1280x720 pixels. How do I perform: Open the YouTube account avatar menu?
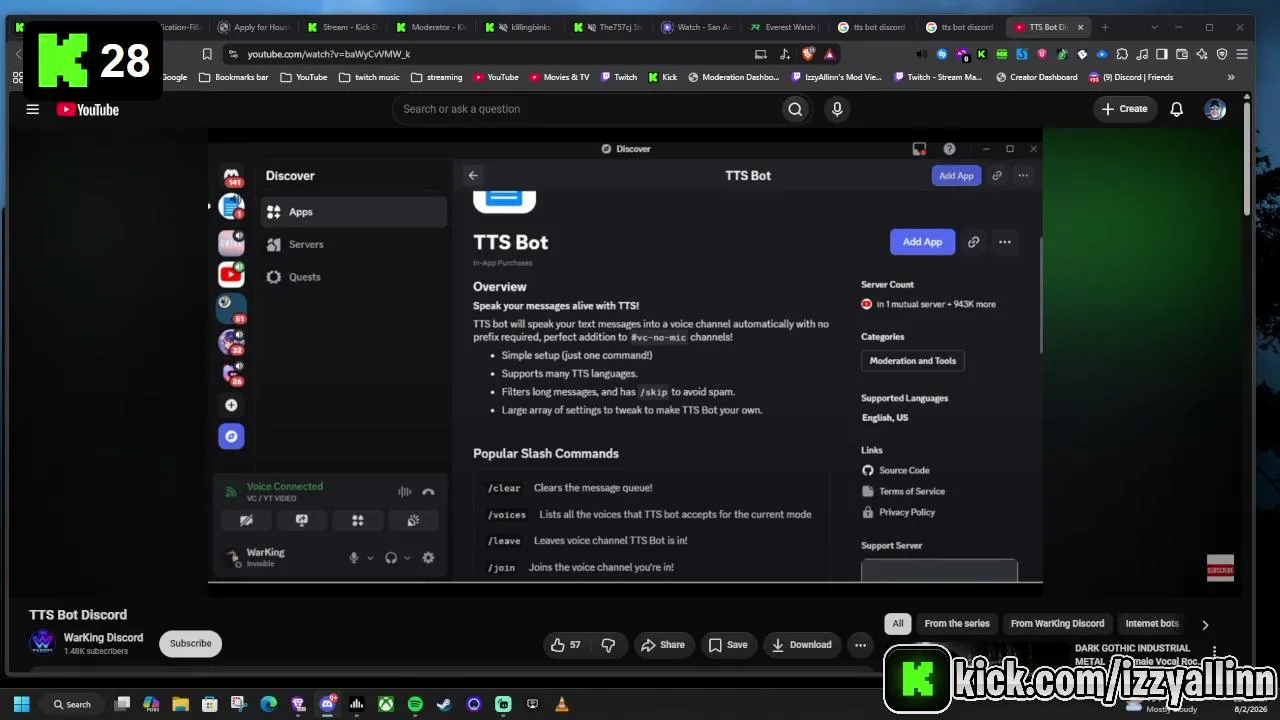[1215, 109]
